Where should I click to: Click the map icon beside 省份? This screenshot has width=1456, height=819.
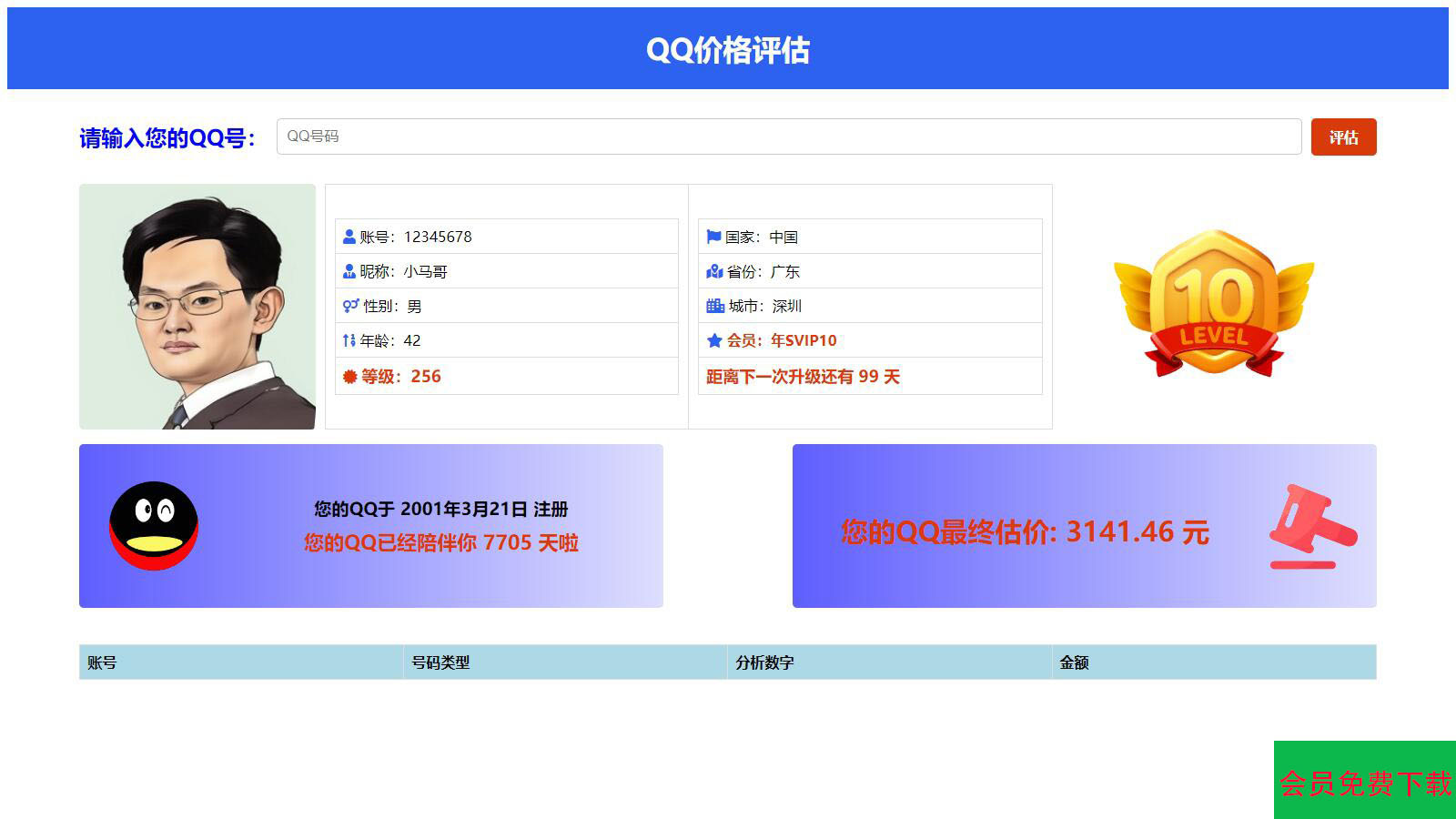(714, 271)
